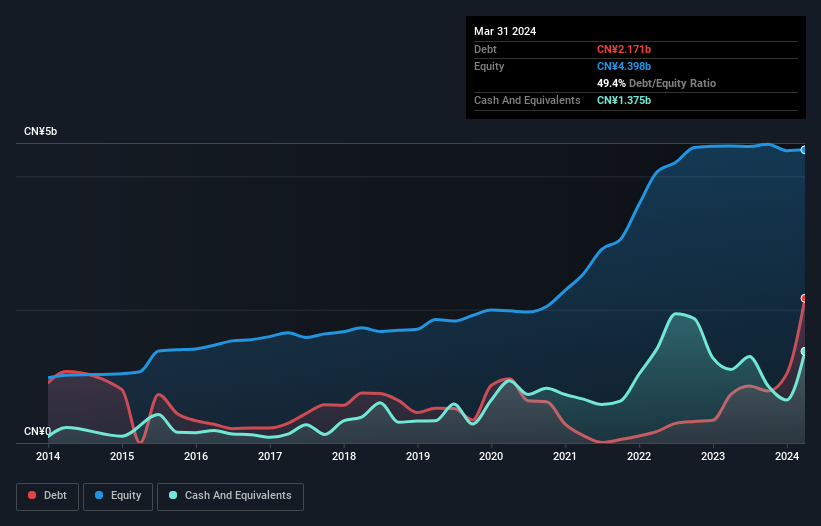Screen dimensions: 821x526
Task: Click the 2019 x-axis label
Action: (418, 456)
